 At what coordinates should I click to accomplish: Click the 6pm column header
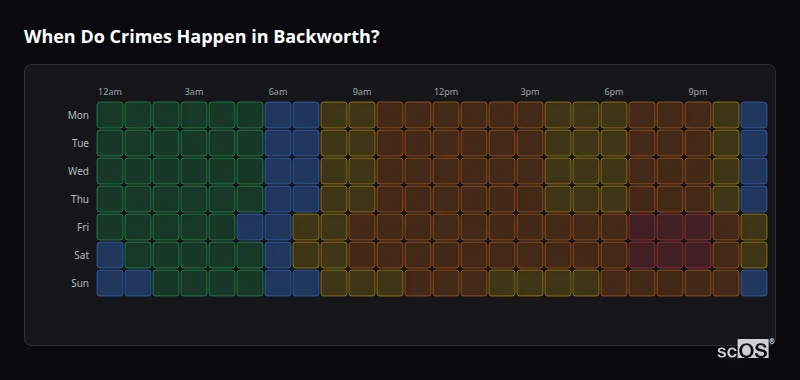click(x=614, y=92)
